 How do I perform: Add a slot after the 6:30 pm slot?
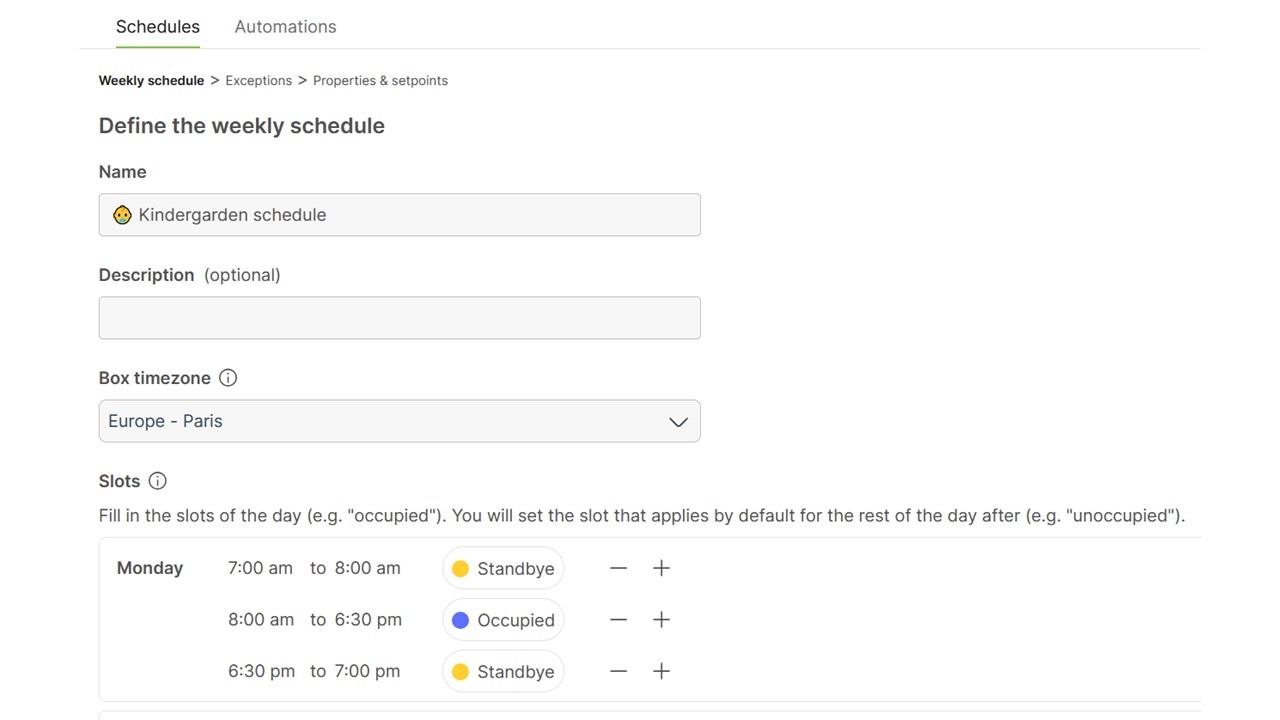coord(661,671)
